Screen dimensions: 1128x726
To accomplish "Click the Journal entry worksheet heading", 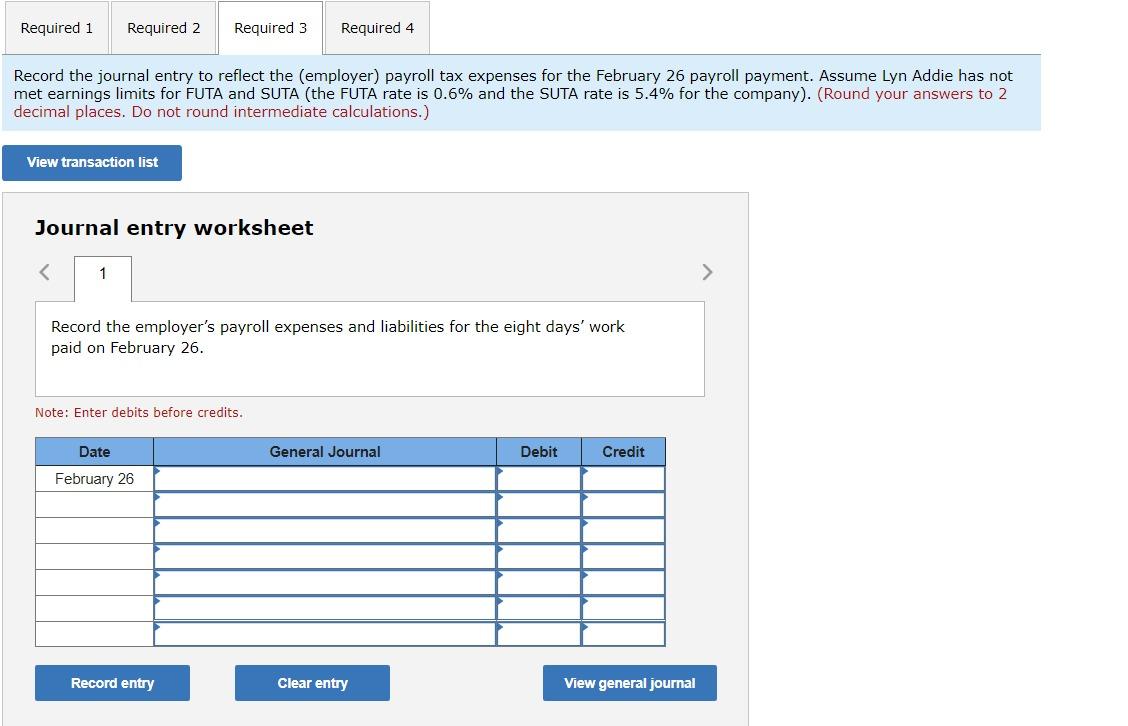I will [174, 227].
